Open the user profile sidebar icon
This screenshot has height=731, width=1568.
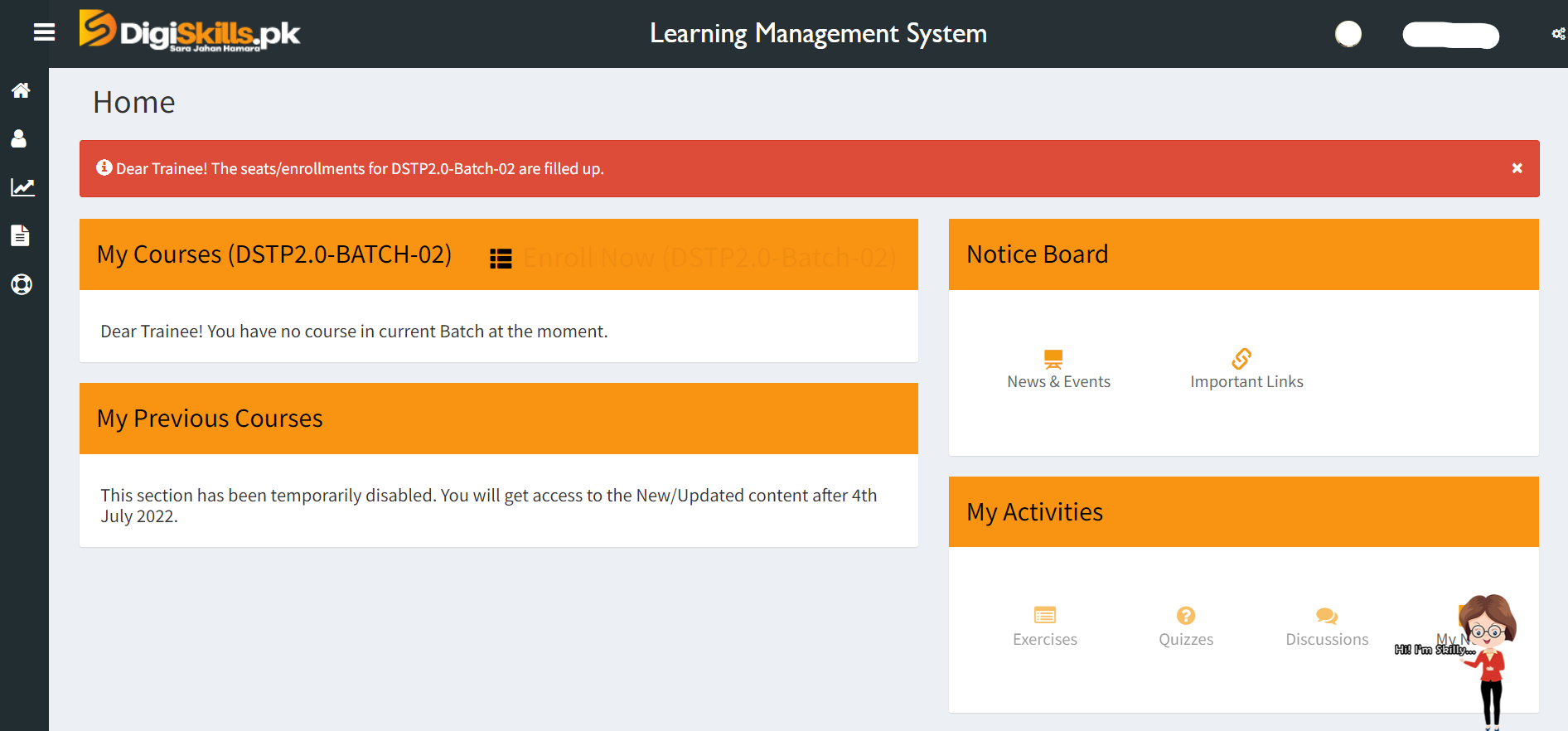pyautogui.click(x=19, y=138)
